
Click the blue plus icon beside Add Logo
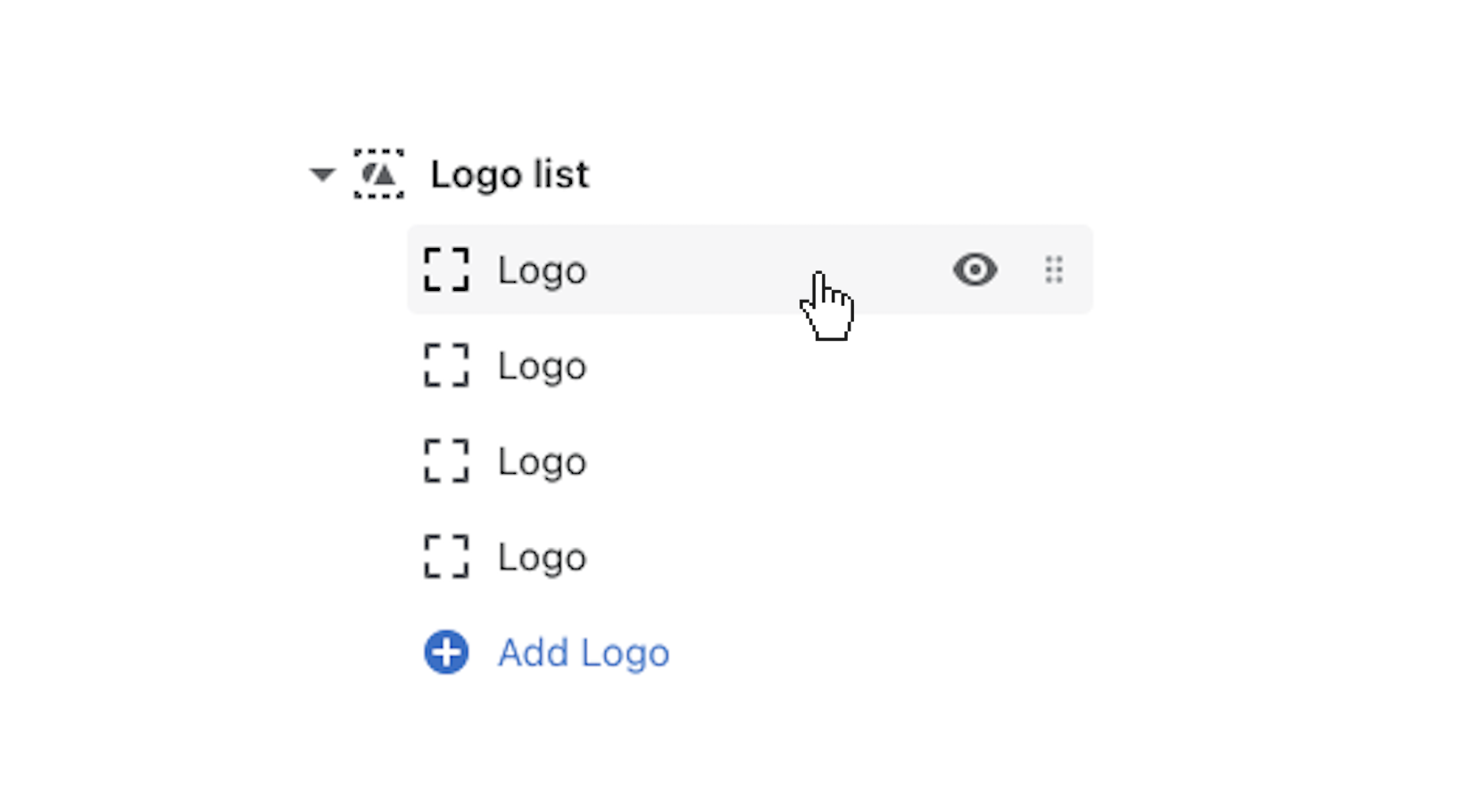point(446,652)
